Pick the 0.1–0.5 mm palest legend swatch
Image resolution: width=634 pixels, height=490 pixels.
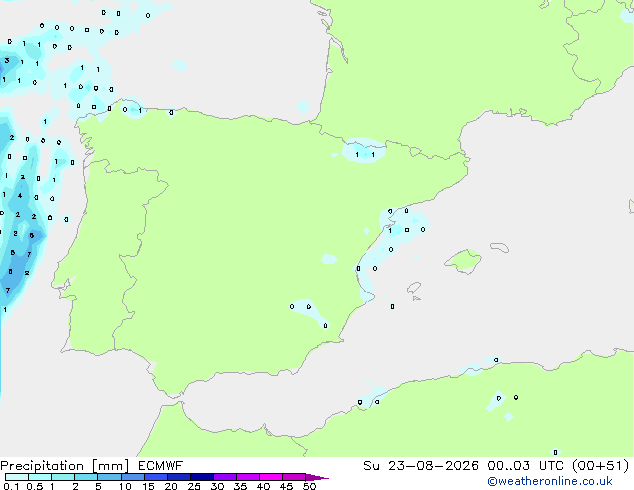tap(17, 477)
